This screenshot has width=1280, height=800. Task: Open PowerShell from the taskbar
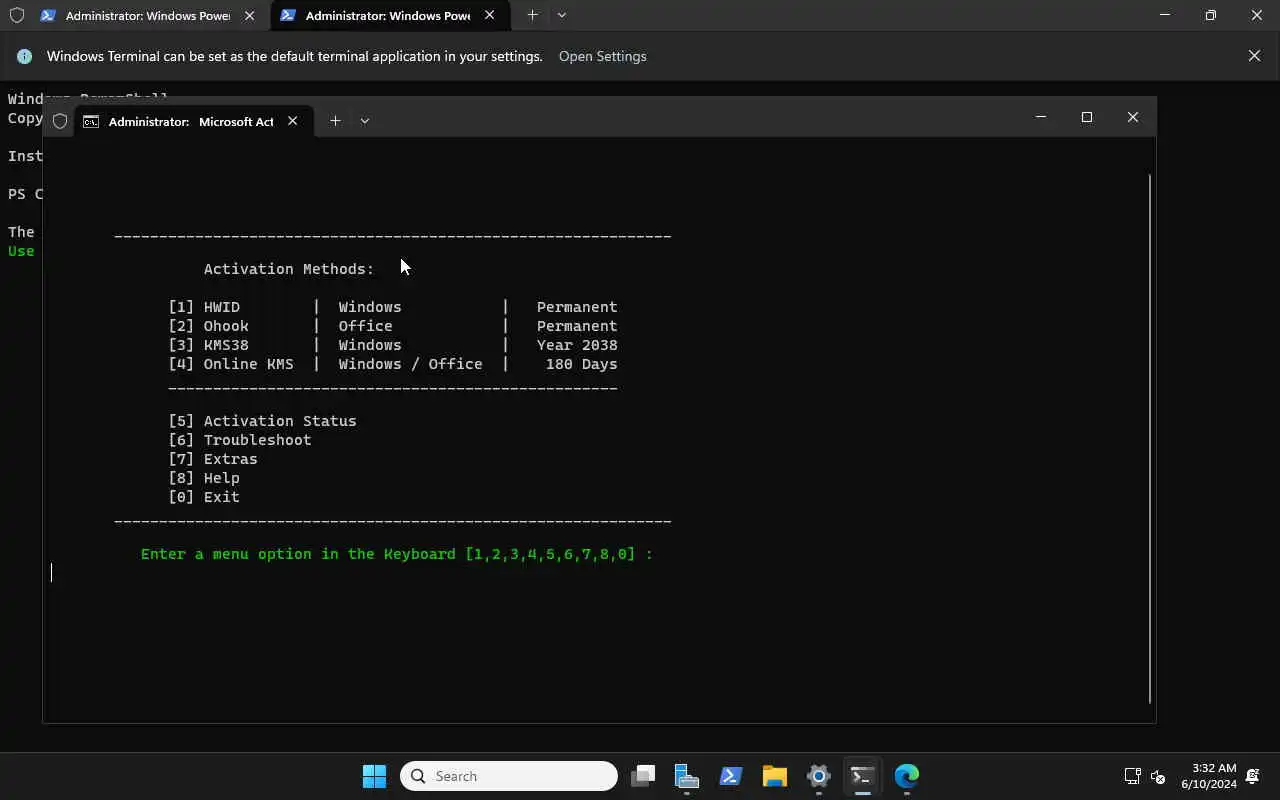click(731, 776)
